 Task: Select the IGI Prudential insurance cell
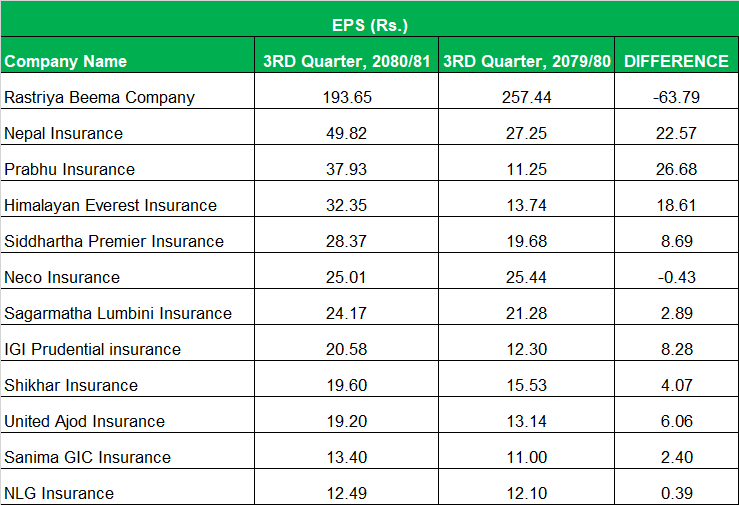(93, 349)
